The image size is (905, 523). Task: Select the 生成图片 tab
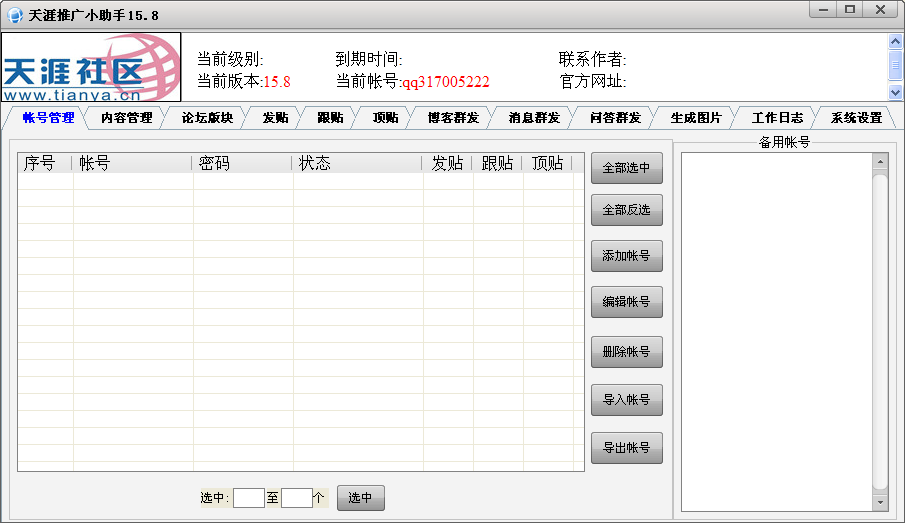point(696,118)
